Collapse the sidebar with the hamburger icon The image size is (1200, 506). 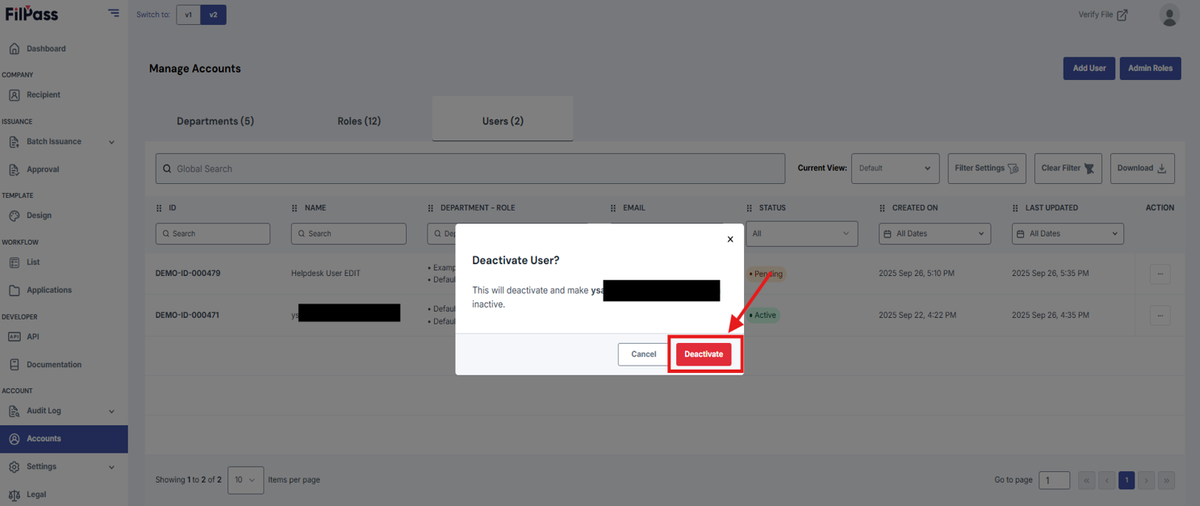click(114, 13)
